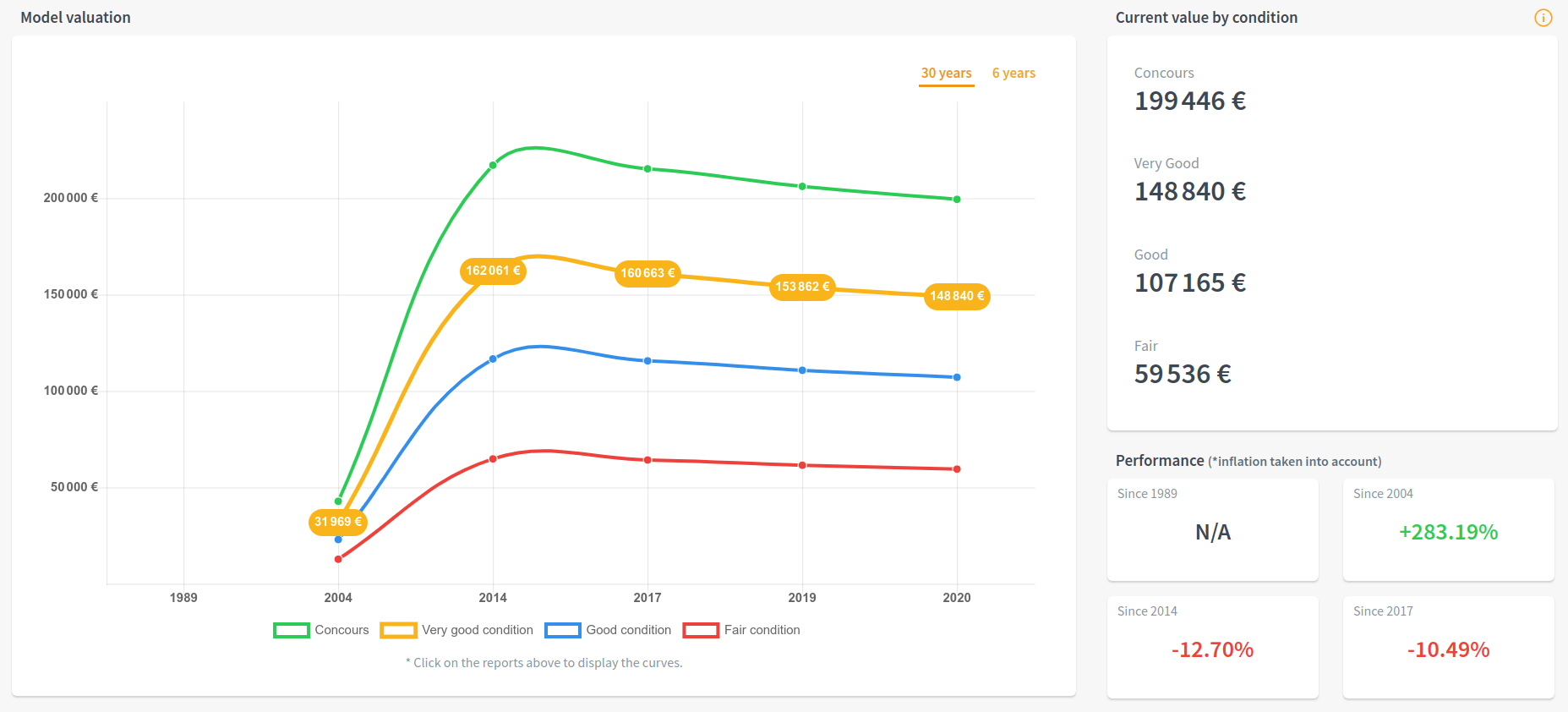Click the Model valuation heading
This screenshot has height=712, width=1568.
click(x=75, y=18)
